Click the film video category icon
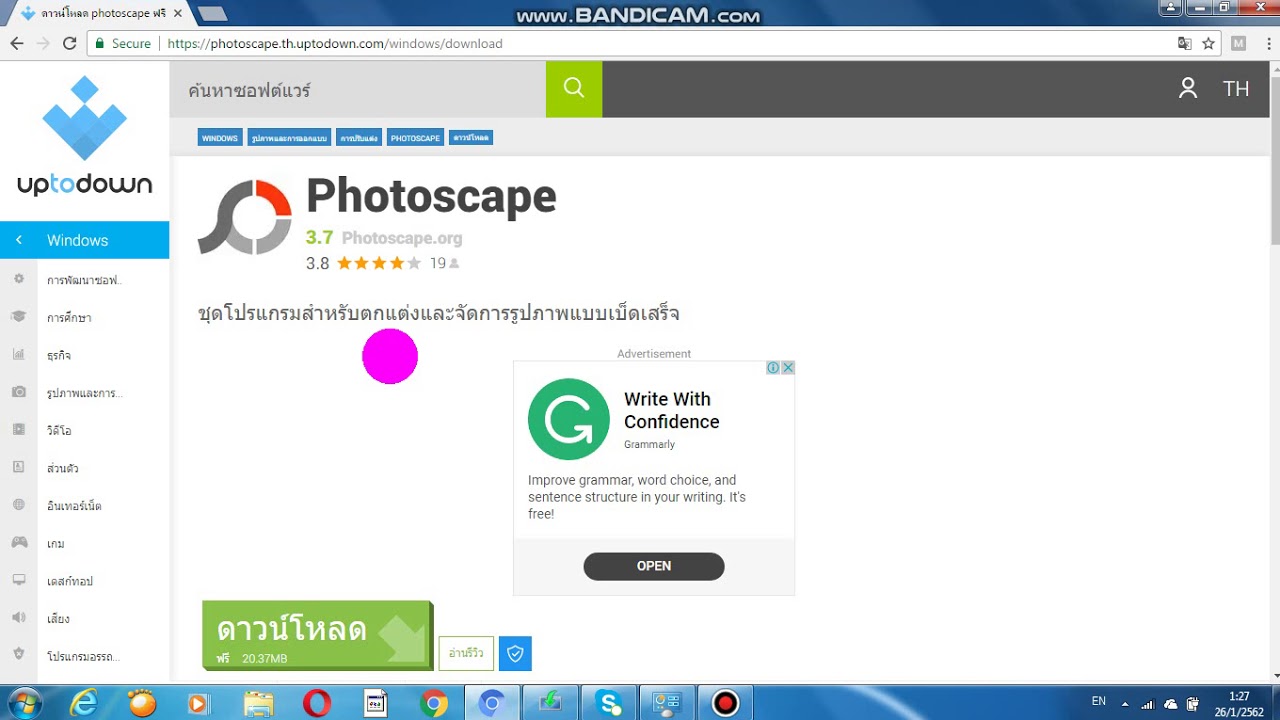The image size is (1280, 720). (19, 430)
